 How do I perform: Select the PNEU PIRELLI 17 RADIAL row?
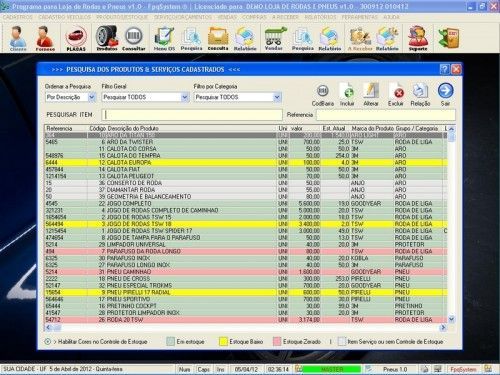tap(246, 292)
